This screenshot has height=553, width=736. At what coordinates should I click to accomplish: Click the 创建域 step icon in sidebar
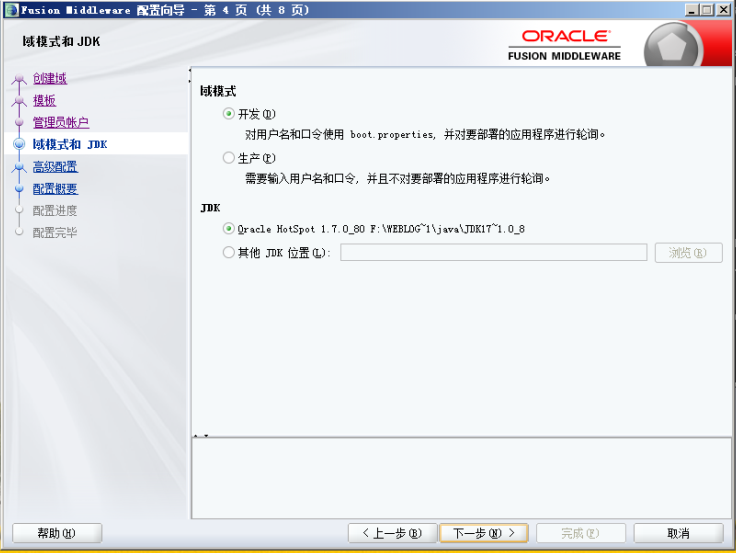click(18, 79)
